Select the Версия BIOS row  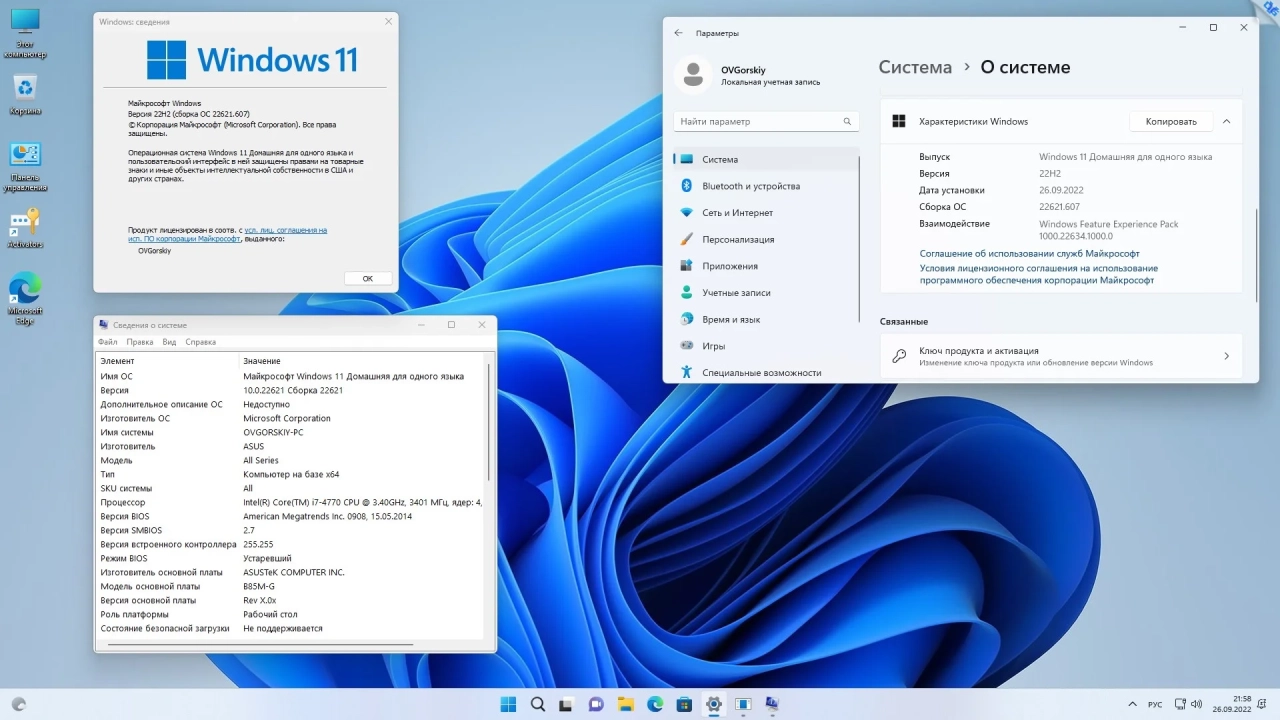click(290, 516)
